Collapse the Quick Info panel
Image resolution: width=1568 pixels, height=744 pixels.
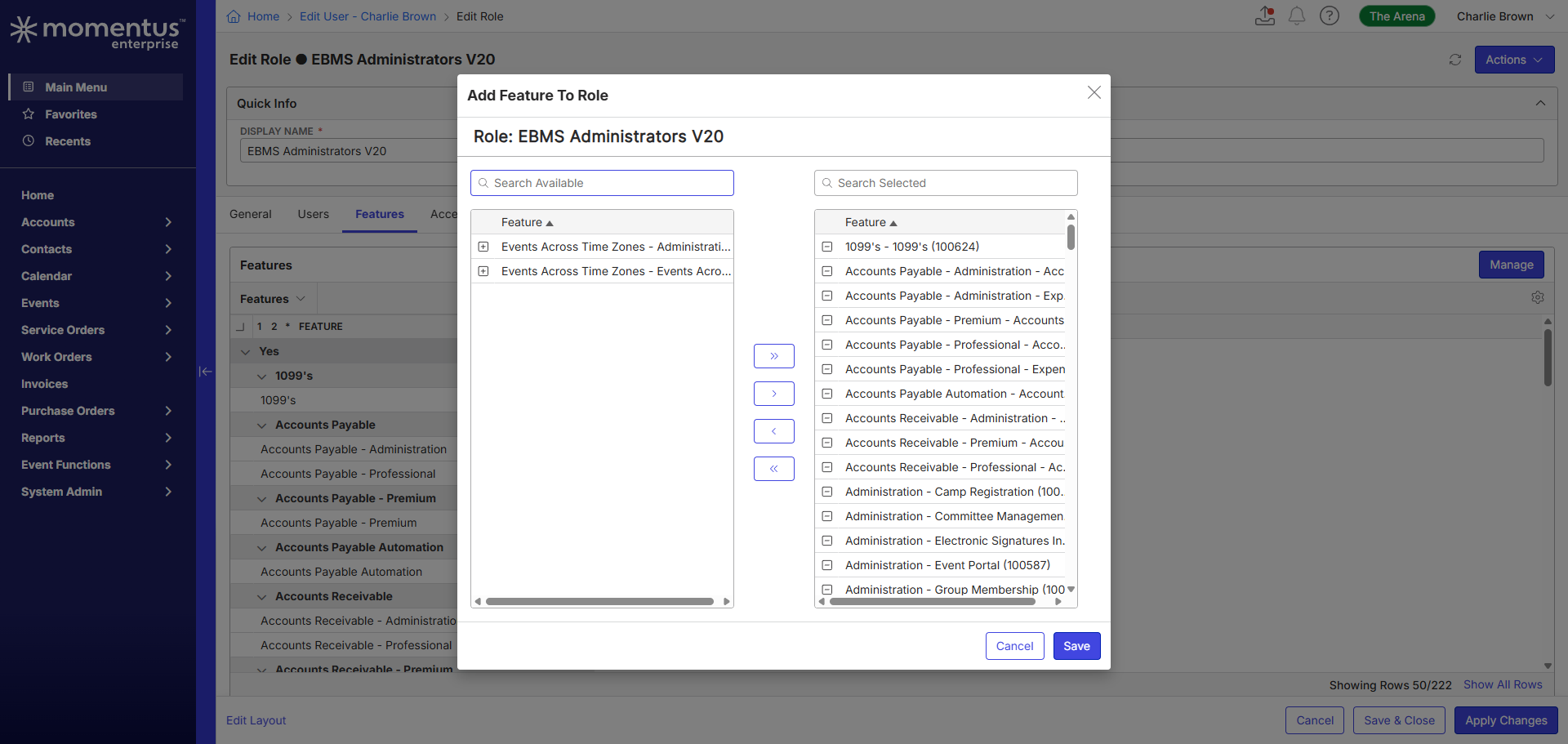pos(1540,103)
